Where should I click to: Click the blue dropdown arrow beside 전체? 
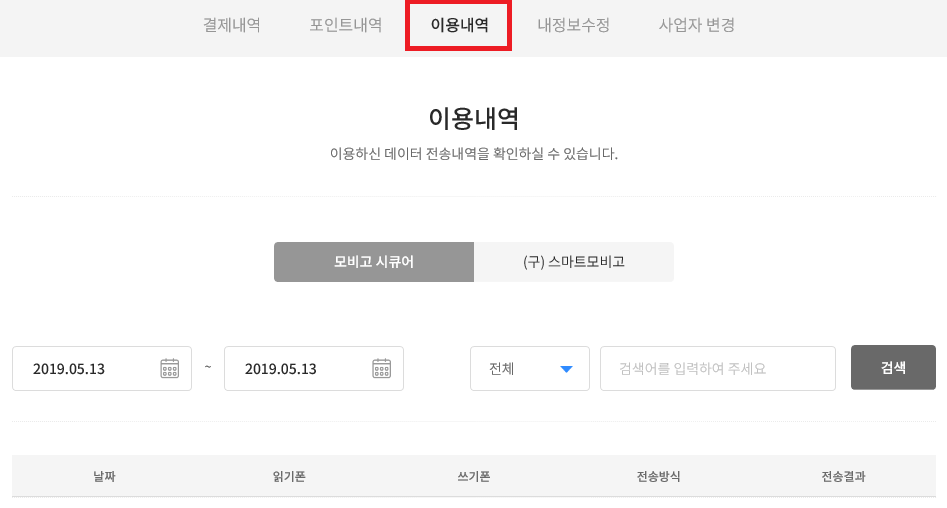click(566, 369)
